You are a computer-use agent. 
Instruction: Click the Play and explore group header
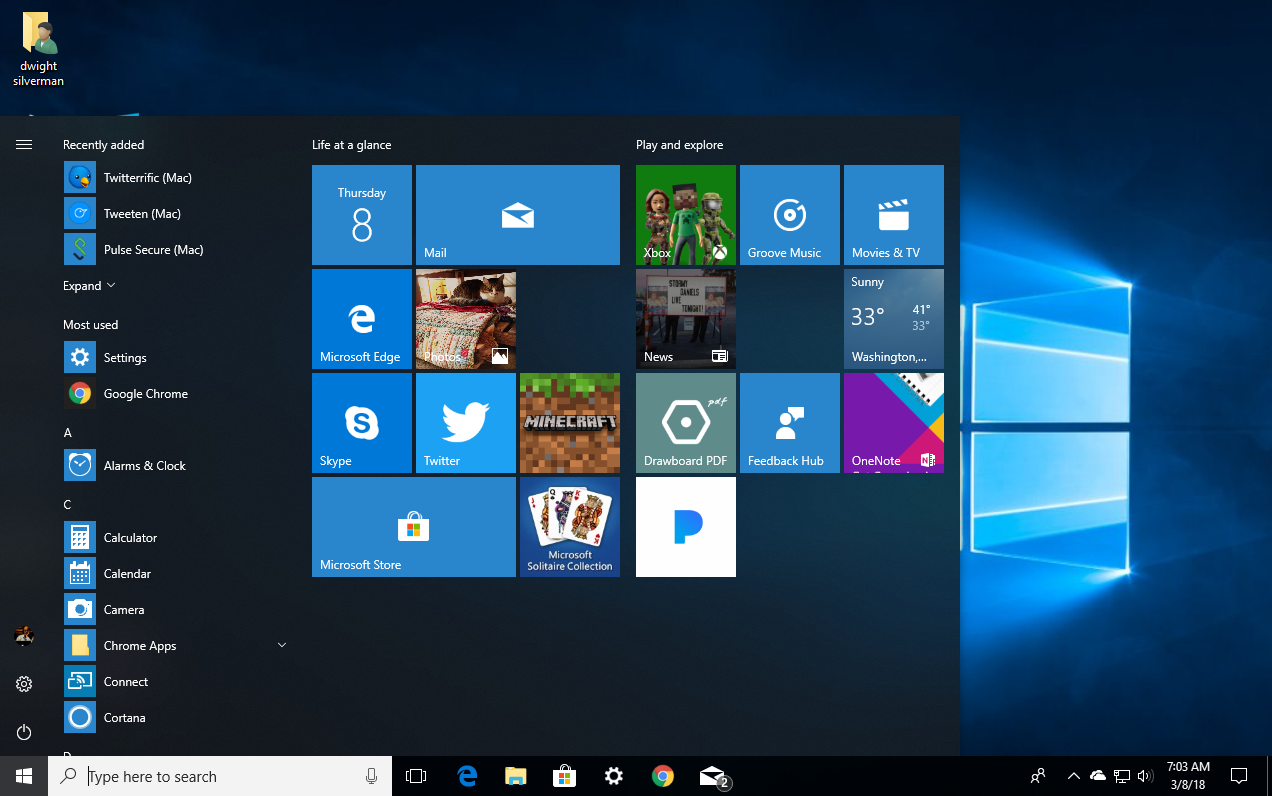click(x=679, y=145)
